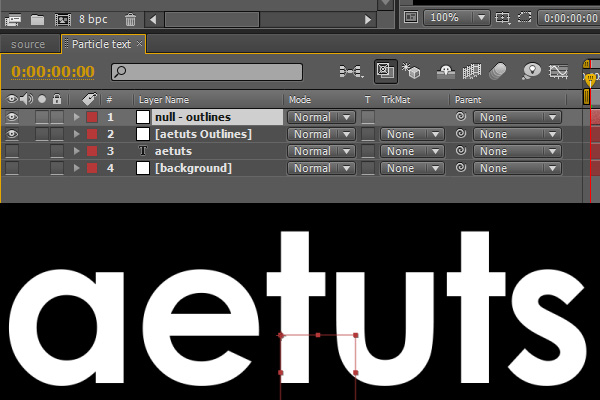Click the Mode column header

[x=300, y=100]
